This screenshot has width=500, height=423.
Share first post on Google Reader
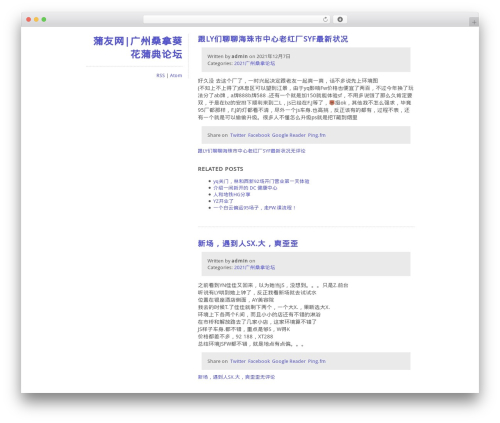pyautogui.click(x=289, y=135)
